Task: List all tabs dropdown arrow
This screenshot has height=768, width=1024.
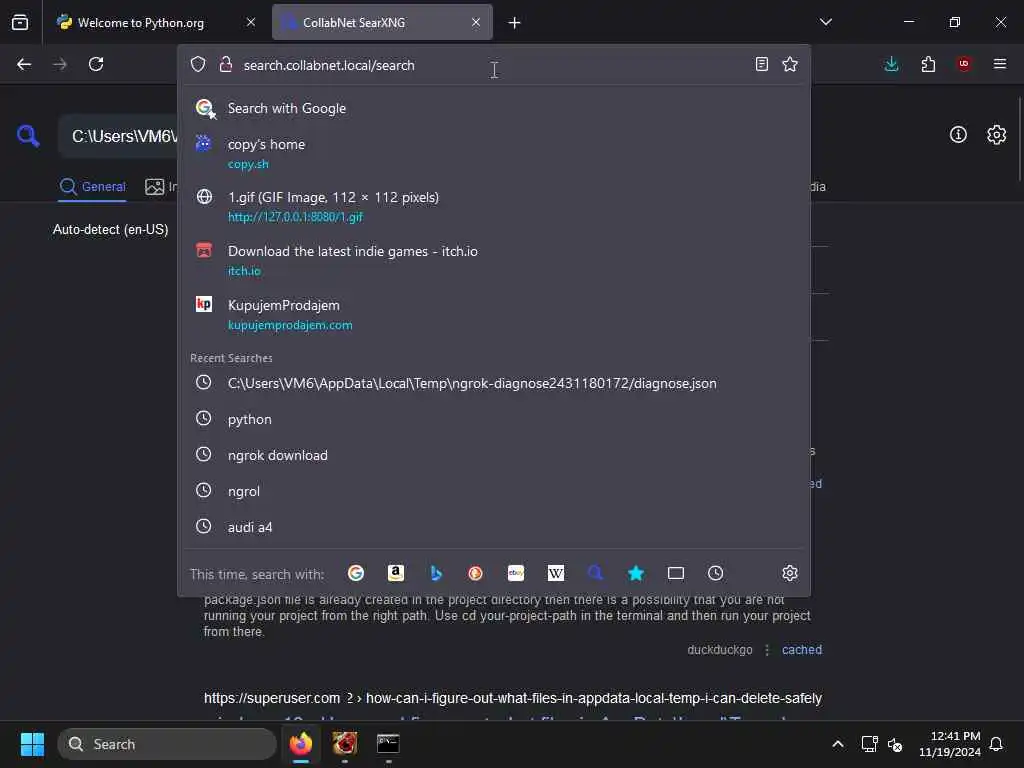Action: (826, 22)
